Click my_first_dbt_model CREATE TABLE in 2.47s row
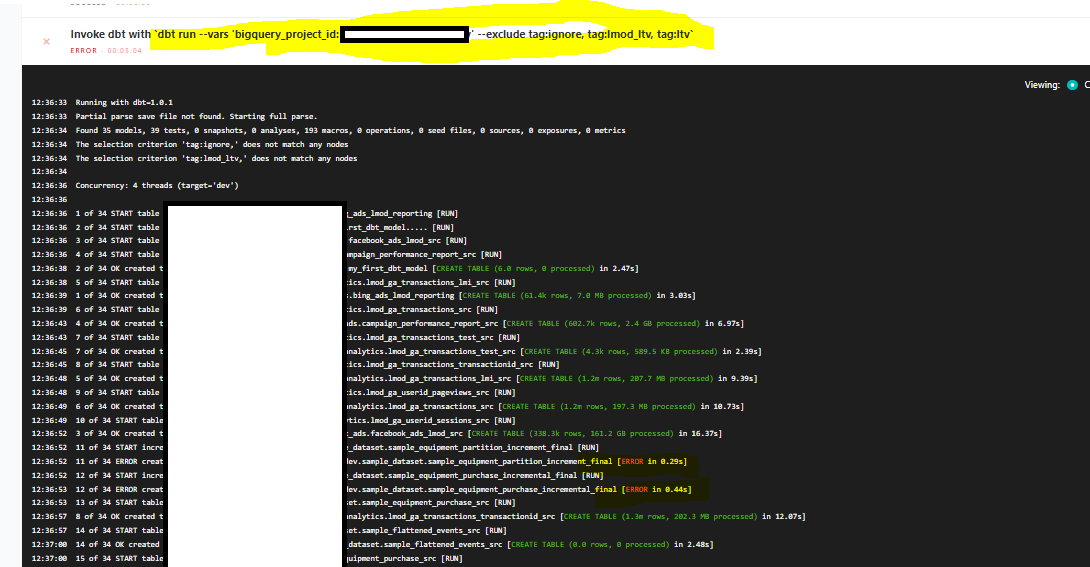 [x=335, y=268]
